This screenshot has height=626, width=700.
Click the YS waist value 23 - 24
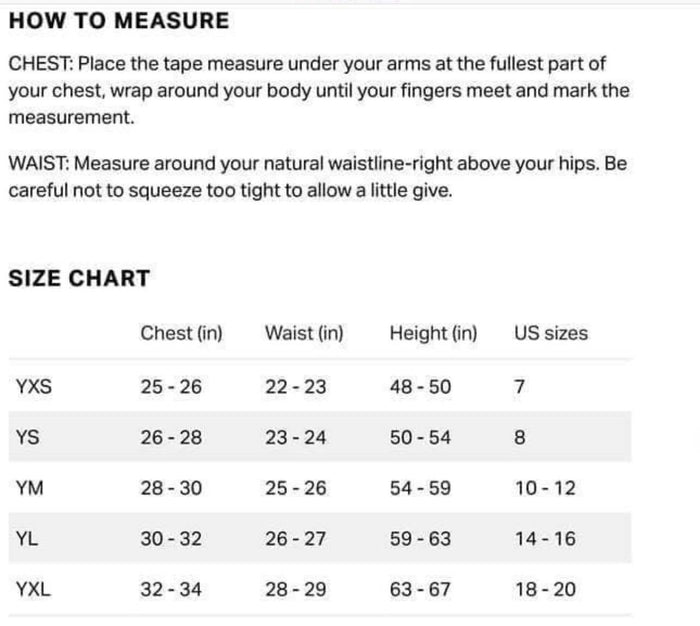296,437
